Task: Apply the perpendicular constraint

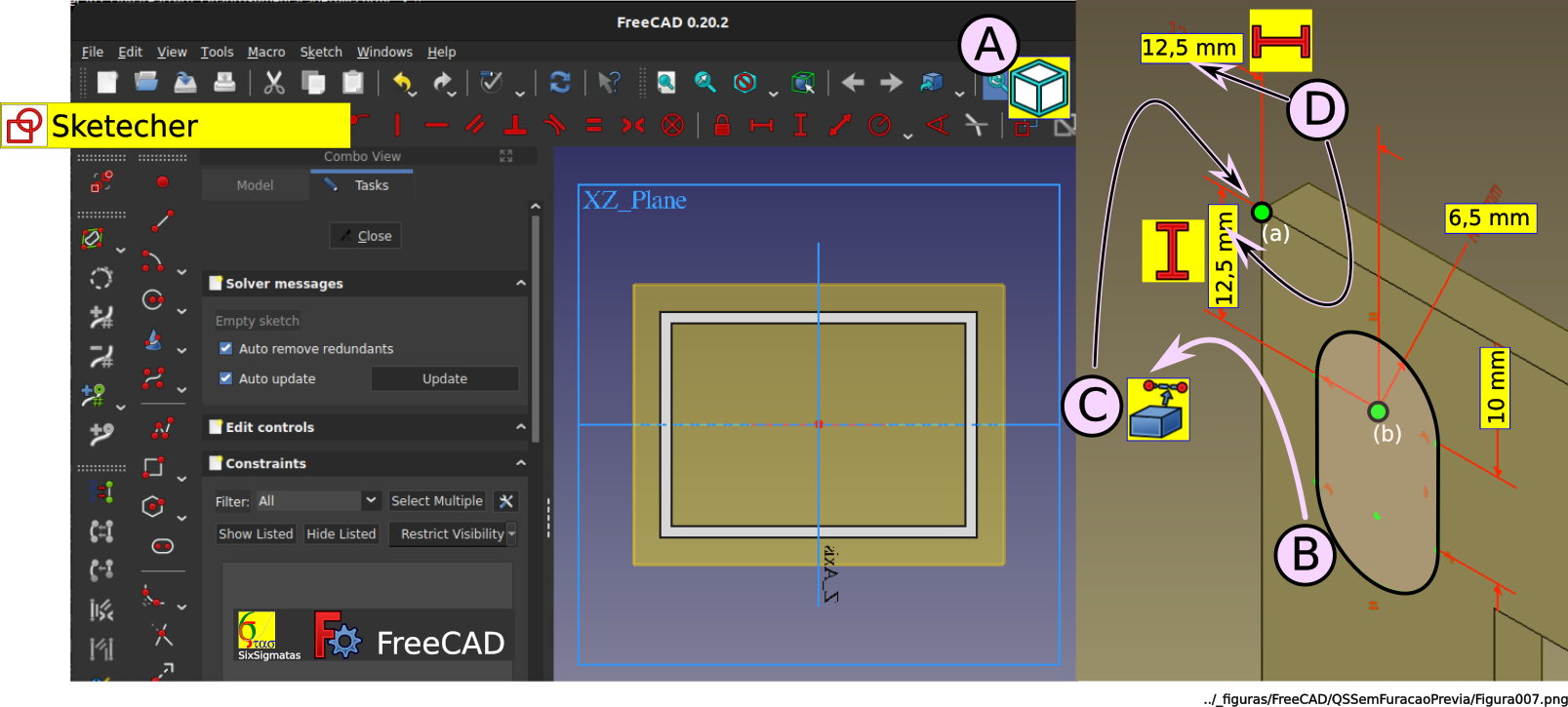Action: point(515,125)
